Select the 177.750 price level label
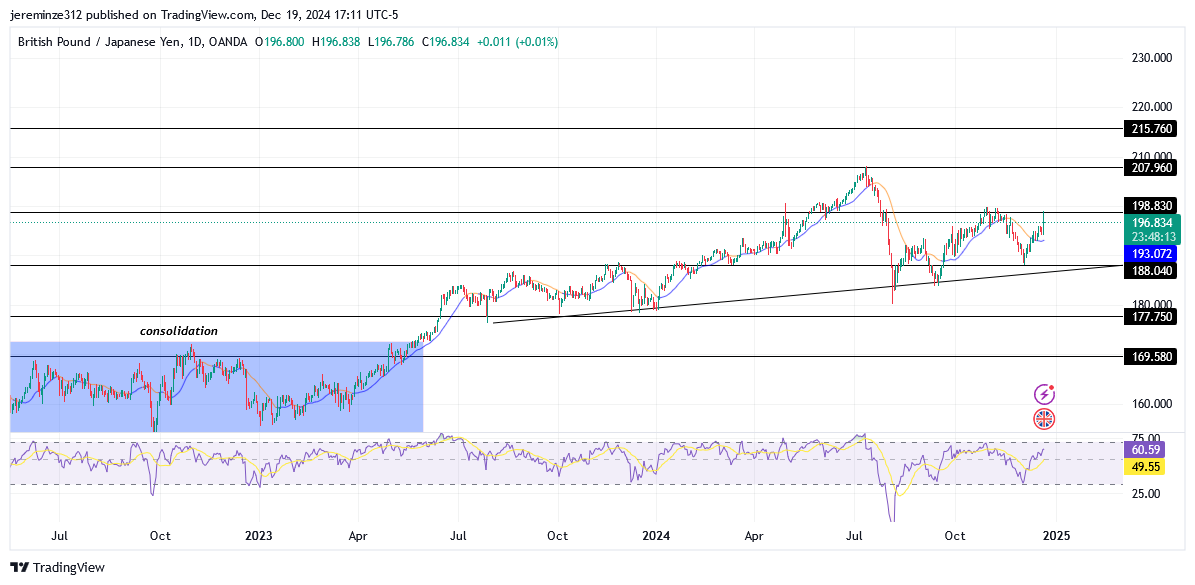The width and height of the screenshot is (1195, 585). coord(1149,317)
